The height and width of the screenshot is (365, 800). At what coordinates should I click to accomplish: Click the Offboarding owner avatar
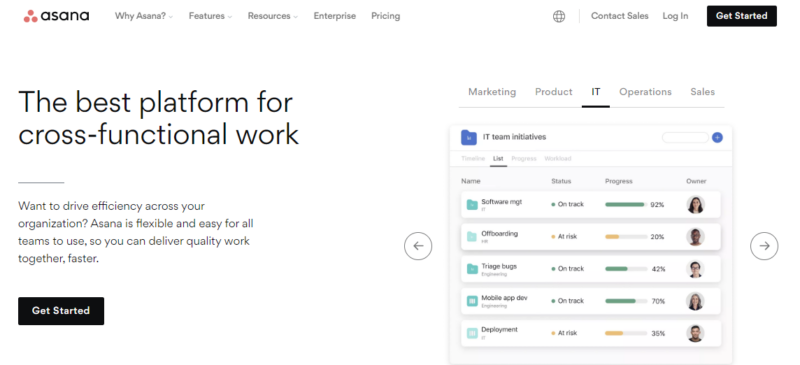pos(695,236)
